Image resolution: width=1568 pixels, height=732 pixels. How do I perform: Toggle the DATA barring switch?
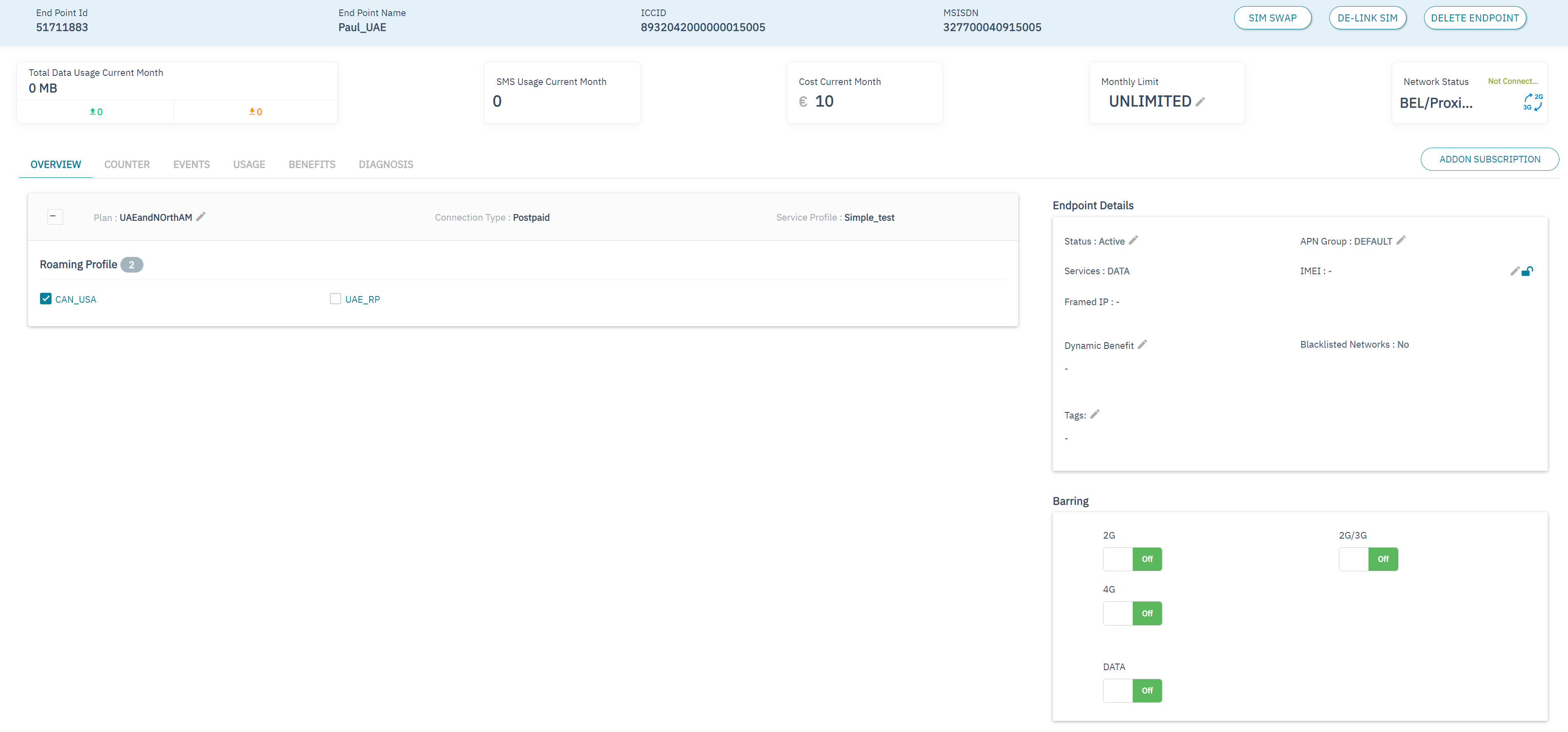1131,691
